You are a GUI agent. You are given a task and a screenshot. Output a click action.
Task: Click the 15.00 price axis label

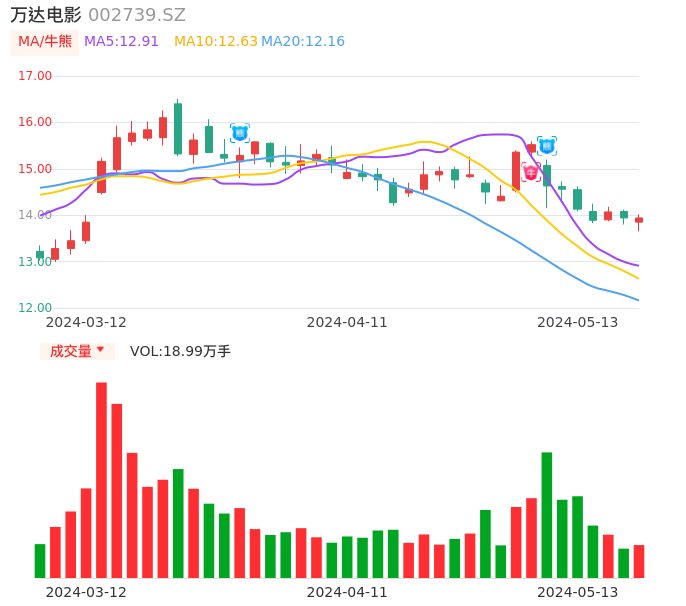[x=35, y=169]
